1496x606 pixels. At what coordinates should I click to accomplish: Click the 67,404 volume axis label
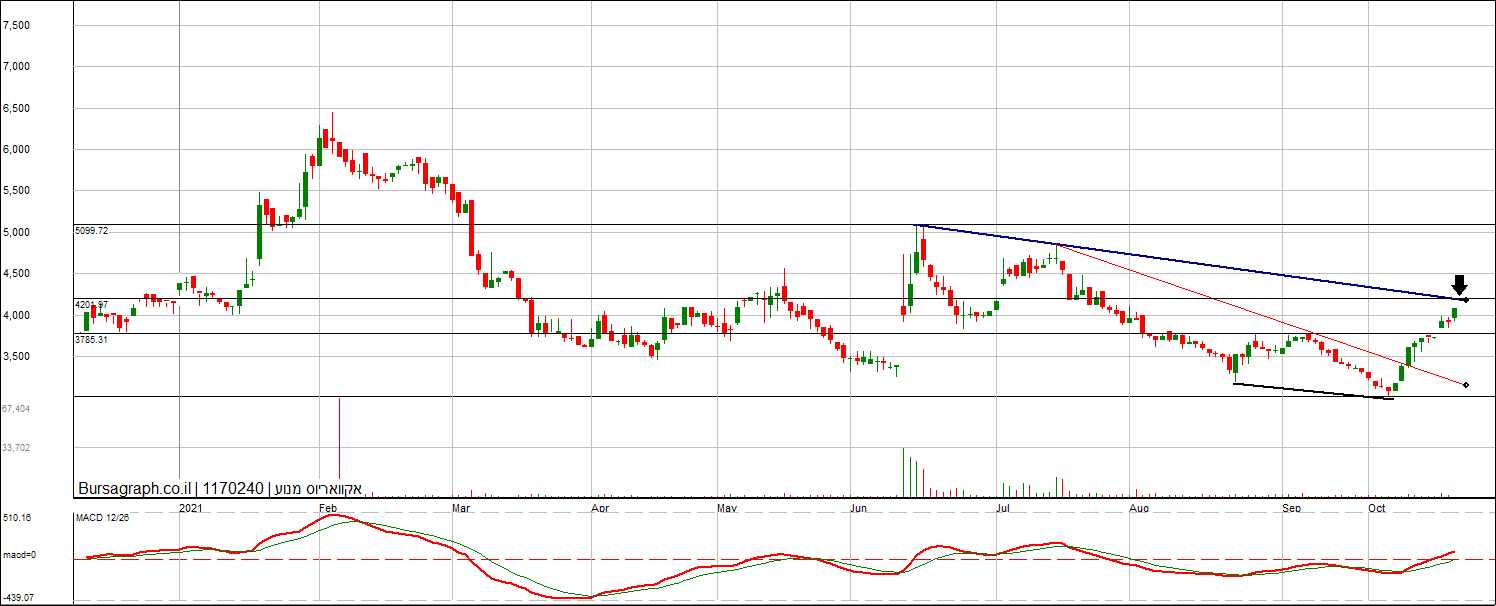tap(16, 409)
